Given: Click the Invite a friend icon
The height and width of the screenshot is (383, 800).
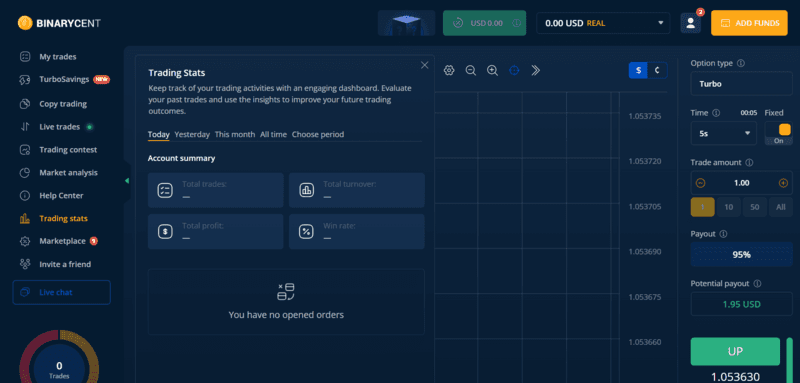Looking at the screenshot, I should (x=24, y=264).
